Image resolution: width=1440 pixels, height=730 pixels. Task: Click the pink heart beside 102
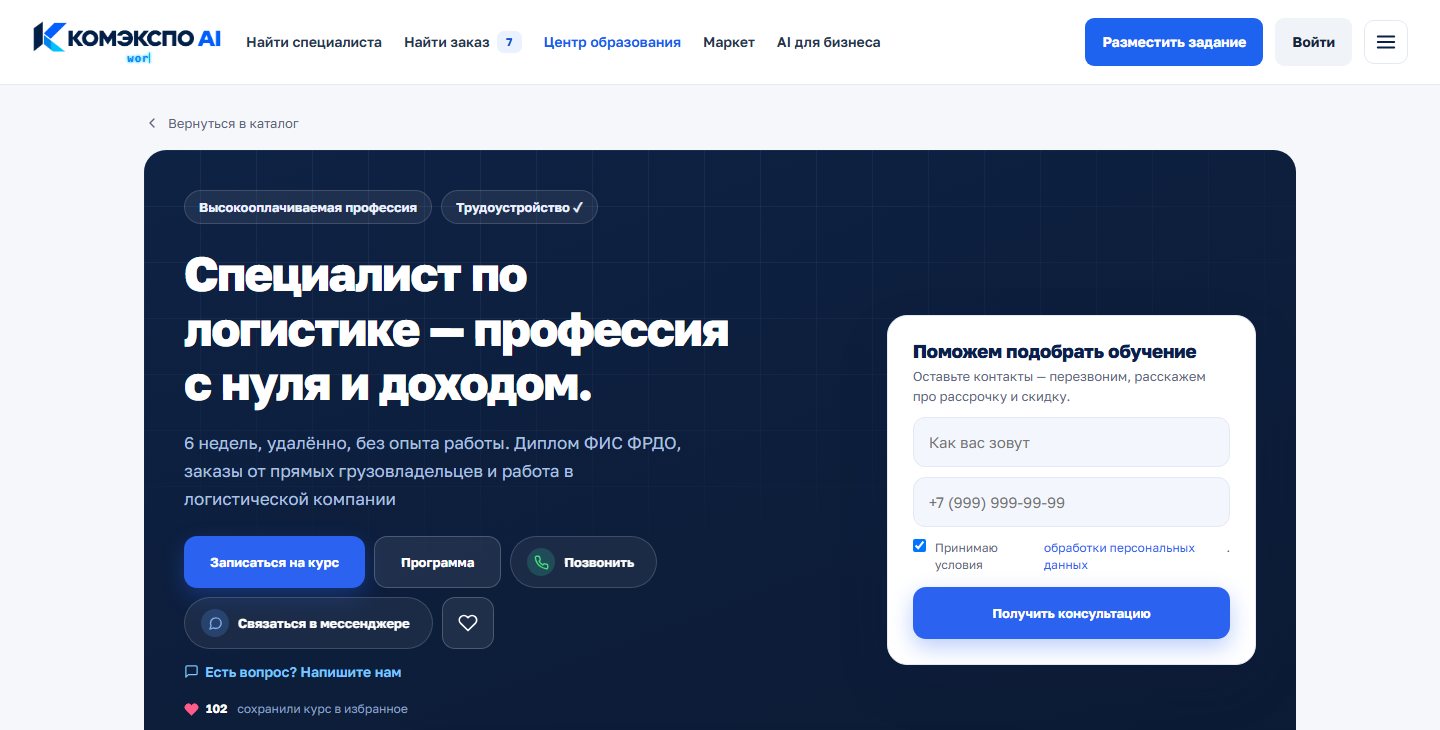coord(191,709)
